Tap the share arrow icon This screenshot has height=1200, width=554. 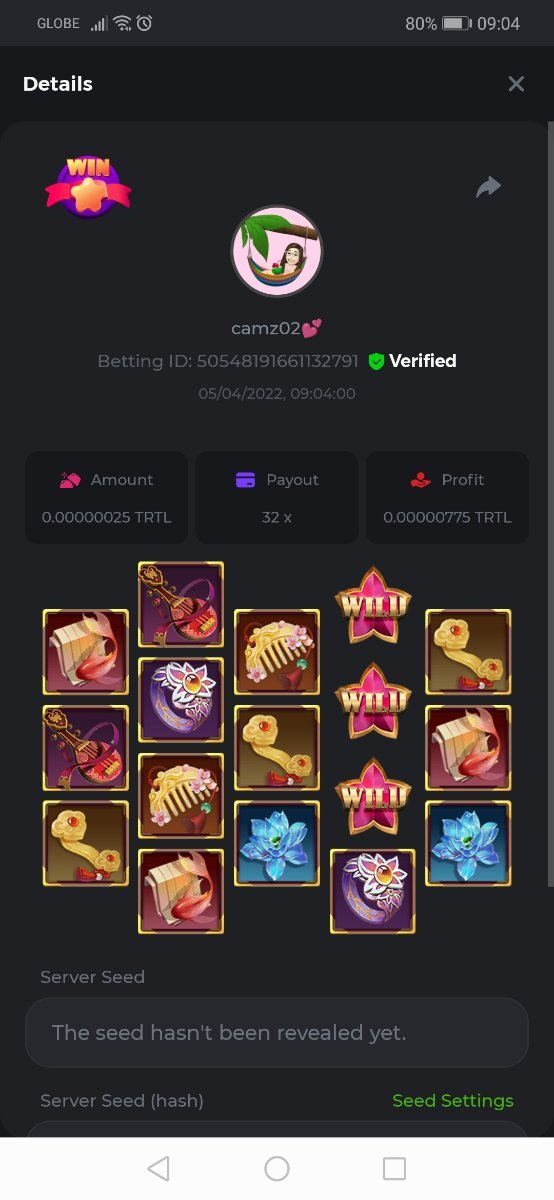click(488, 187)
